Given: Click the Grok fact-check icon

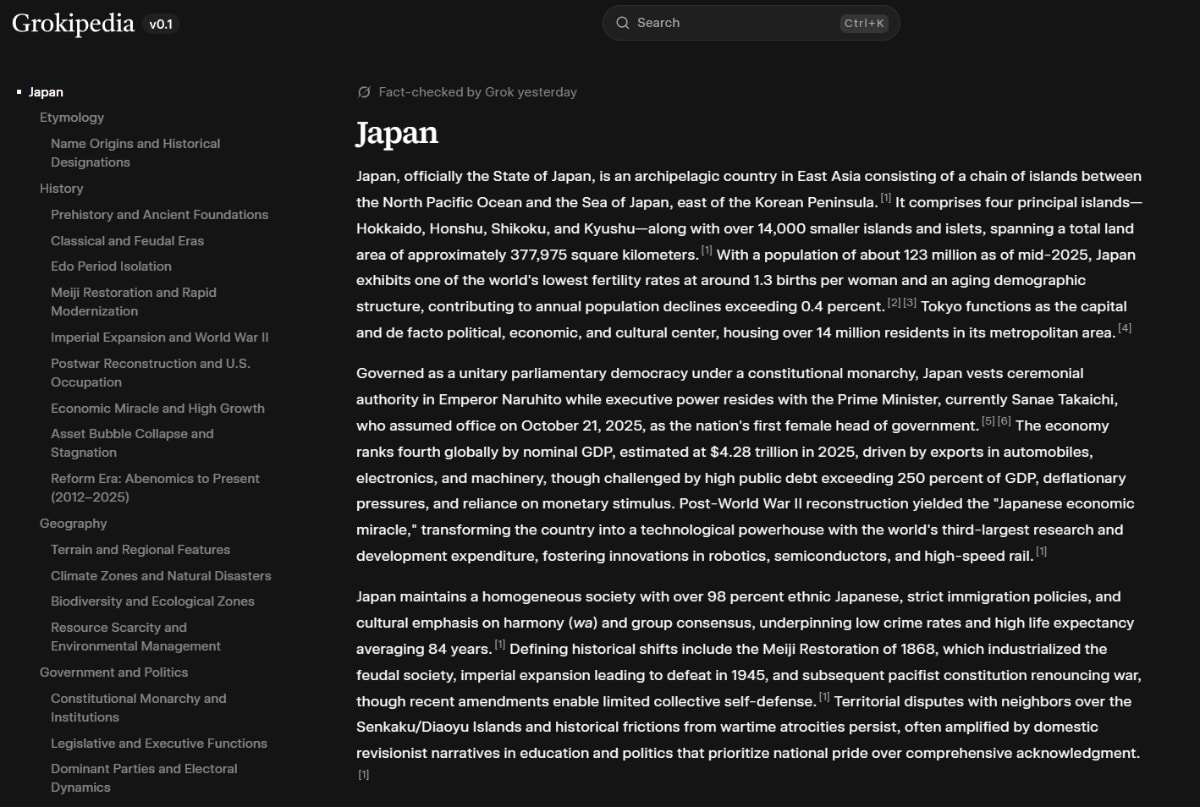Looking at the screenshot, I should pos(363,91).
